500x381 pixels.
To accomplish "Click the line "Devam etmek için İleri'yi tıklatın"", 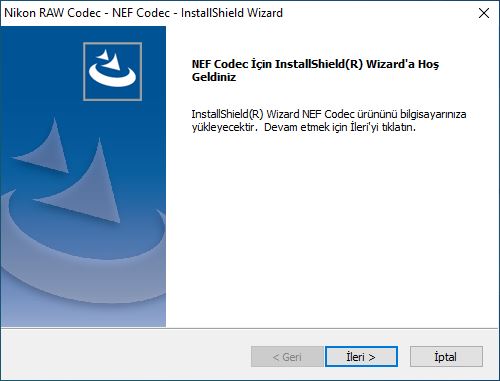I will pyautogui.click(x=340, y=127).
